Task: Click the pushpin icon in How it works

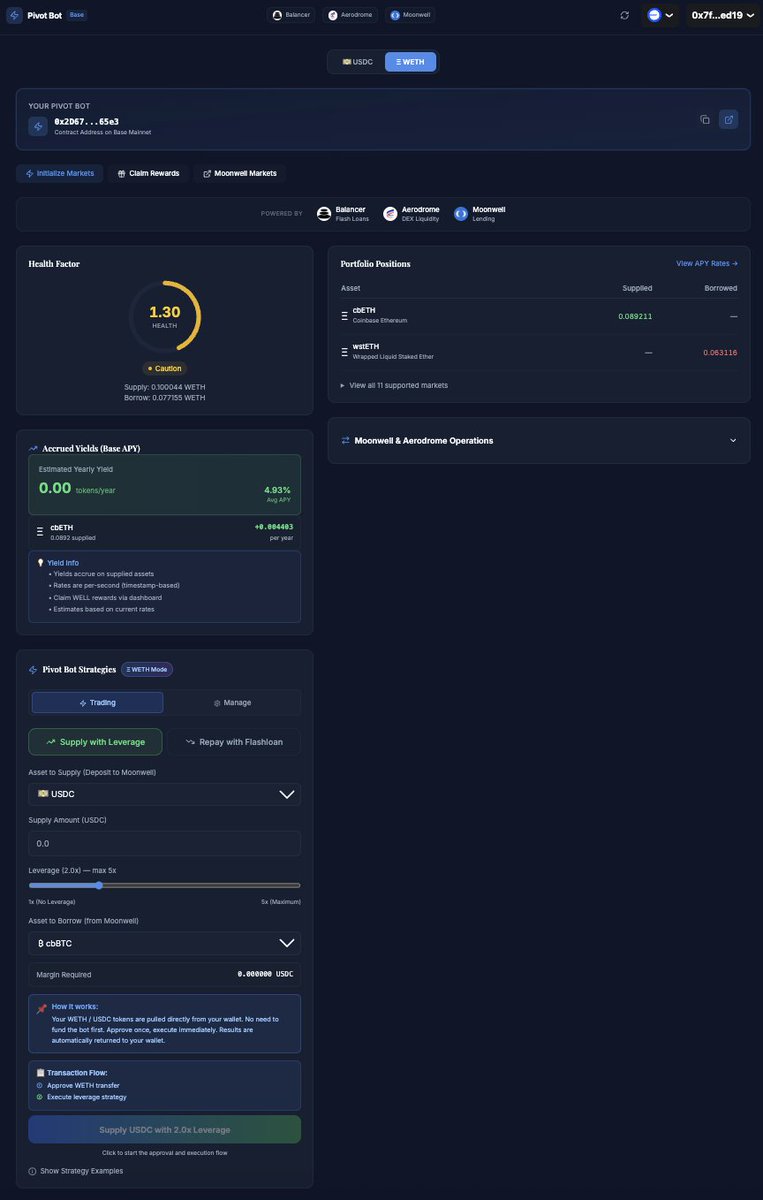Action: (41, 1007)
